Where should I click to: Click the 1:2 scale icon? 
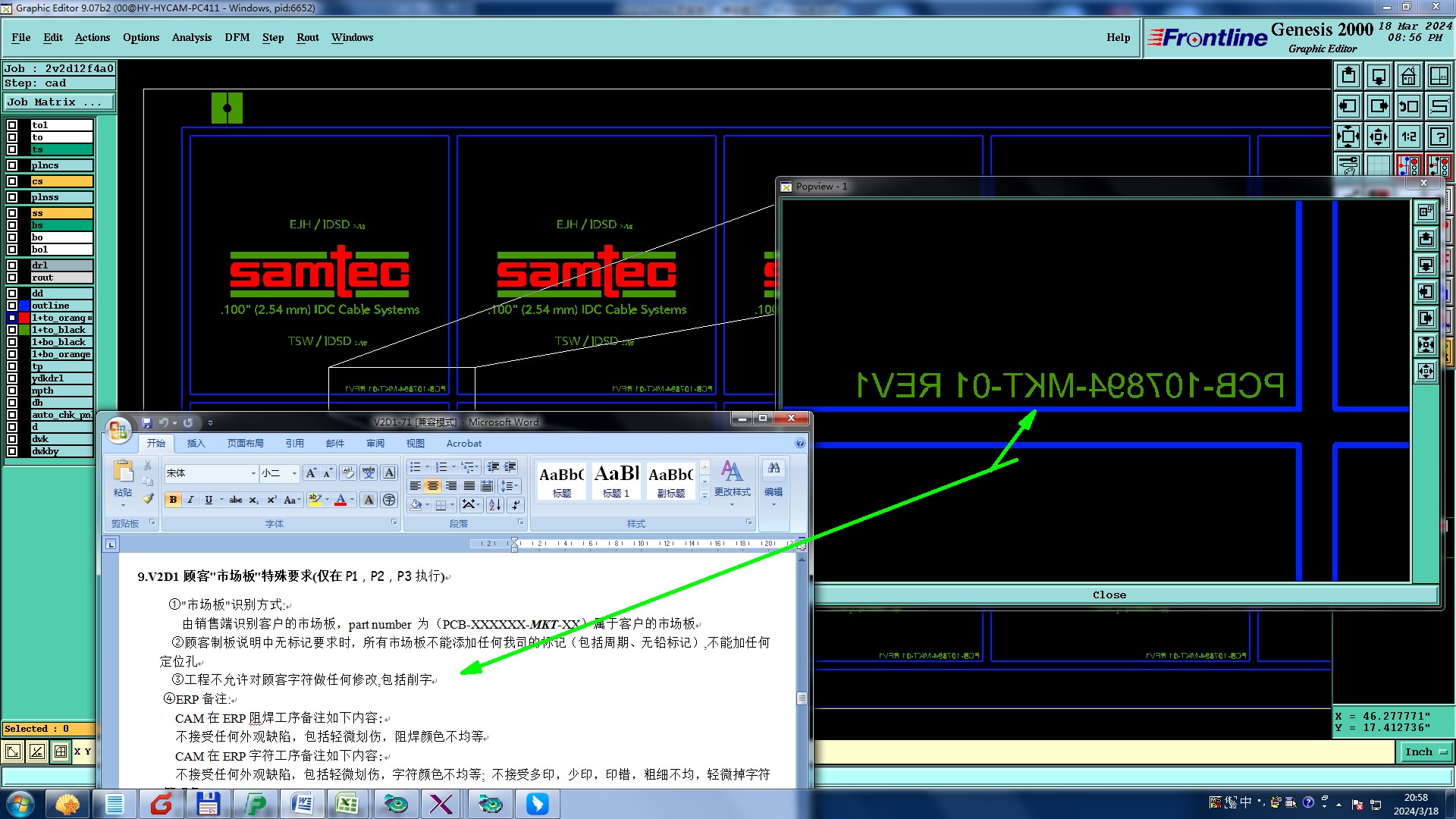click(1409, 136)
